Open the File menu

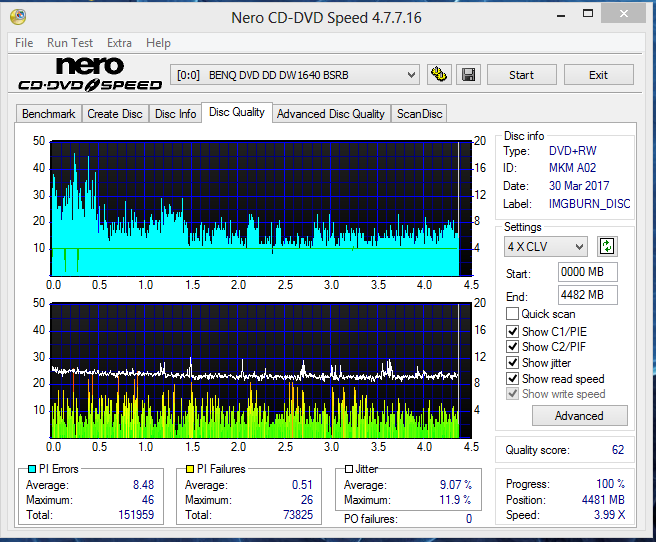(24, 43)
